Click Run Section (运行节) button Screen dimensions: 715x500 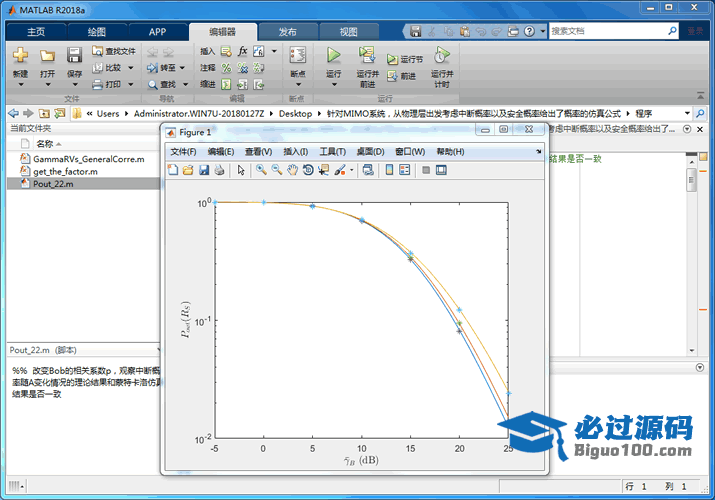coord(405,59)
